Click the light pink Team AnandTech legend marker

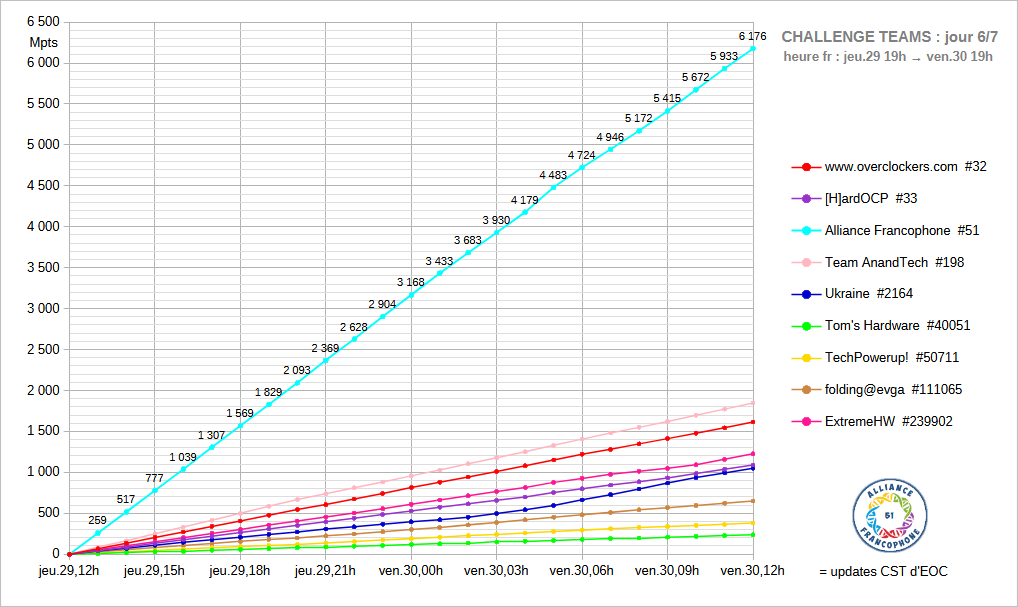(x=806, y=263)
